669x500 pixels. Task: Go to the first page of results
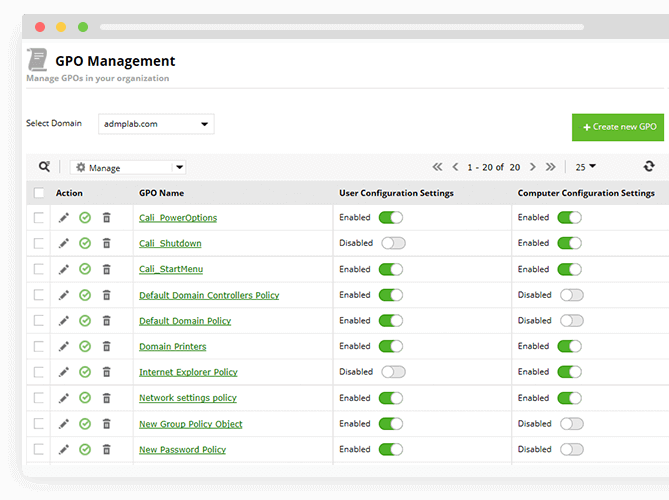[x=437, y=167]
